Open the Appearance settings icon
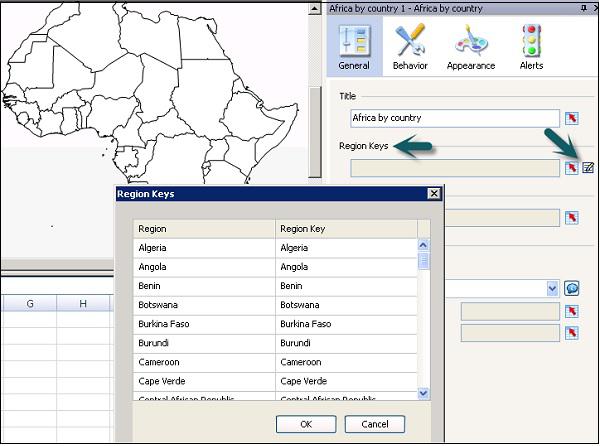The width and height of the screenshot is (600, 446). [471, 47]
